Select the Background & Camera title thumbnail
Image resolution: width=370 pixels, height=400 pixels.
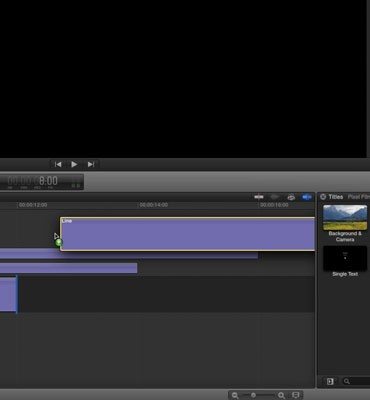[345, 217]
